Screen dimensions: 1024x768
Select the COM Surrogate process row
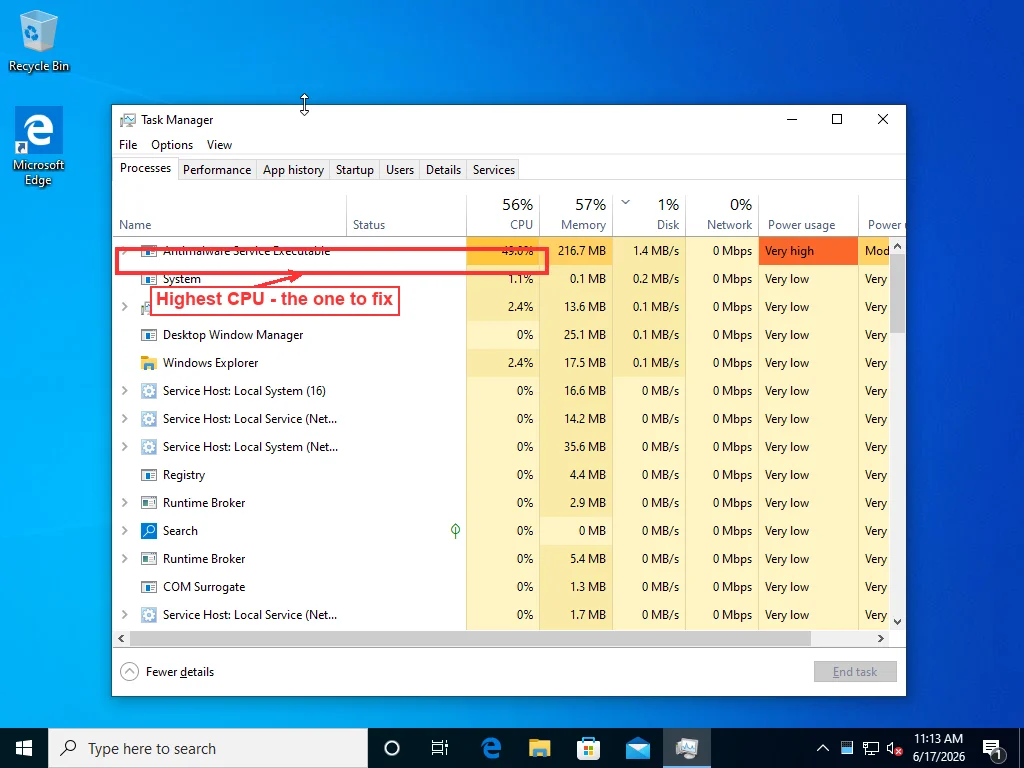[502, 587]
